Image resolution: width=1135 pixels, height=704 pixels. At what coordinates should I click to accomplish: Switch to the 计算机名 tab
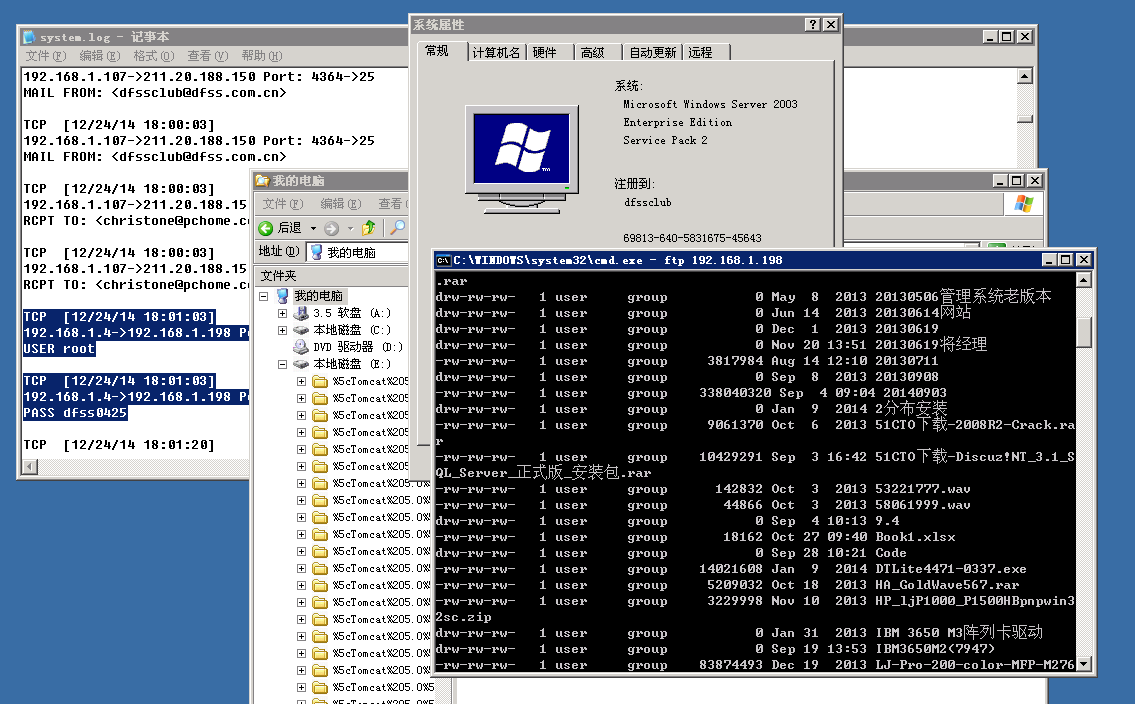497,52
